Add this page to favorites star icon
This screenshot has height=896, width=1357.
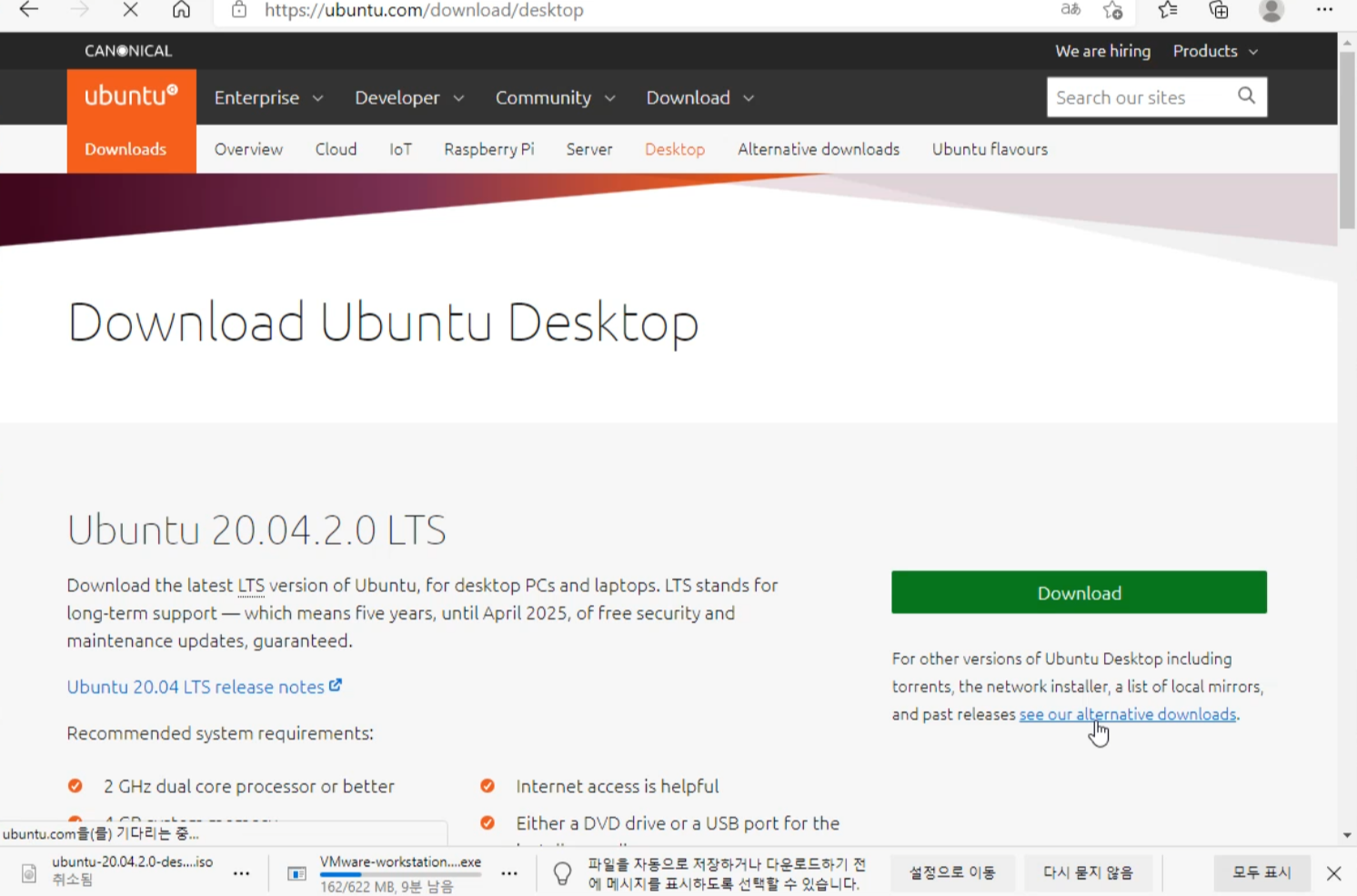click(x=1112, y=10)
